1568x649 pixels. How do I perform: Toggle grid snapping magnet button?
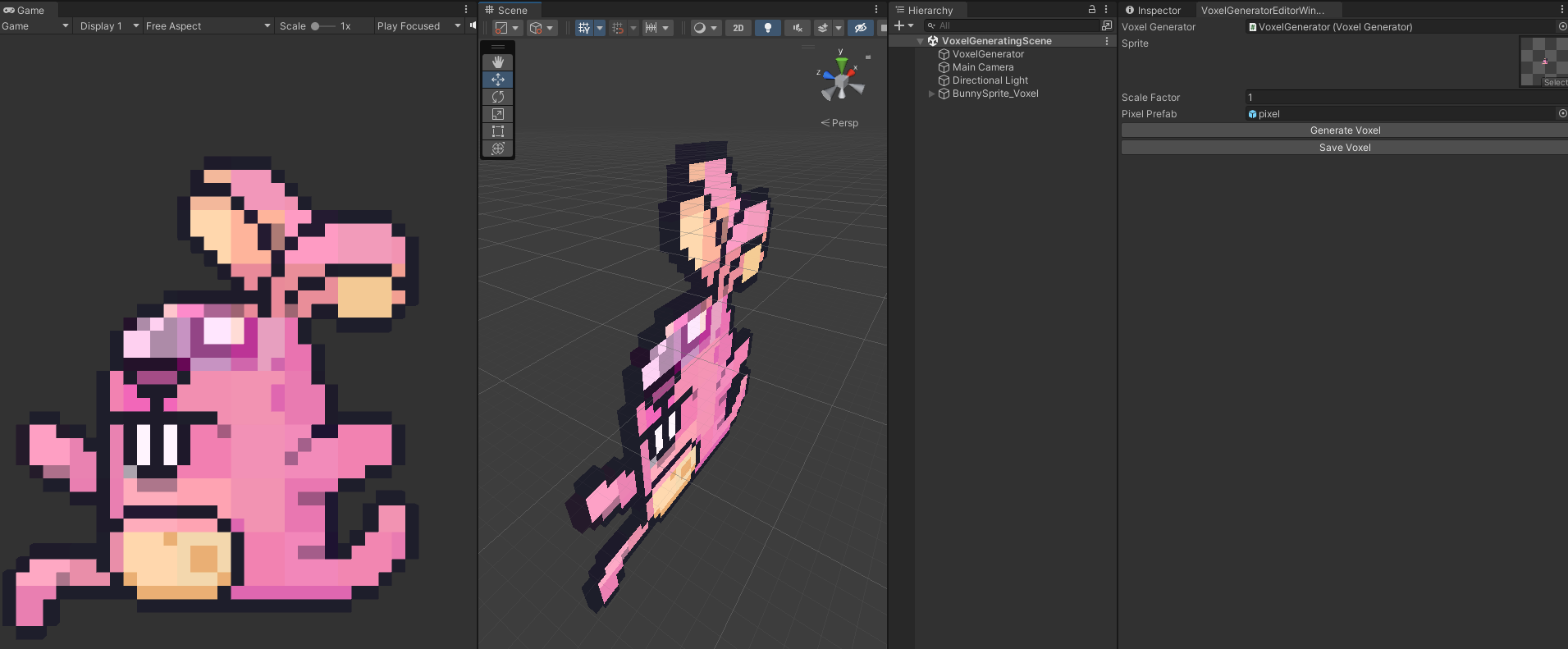[618, 27]
